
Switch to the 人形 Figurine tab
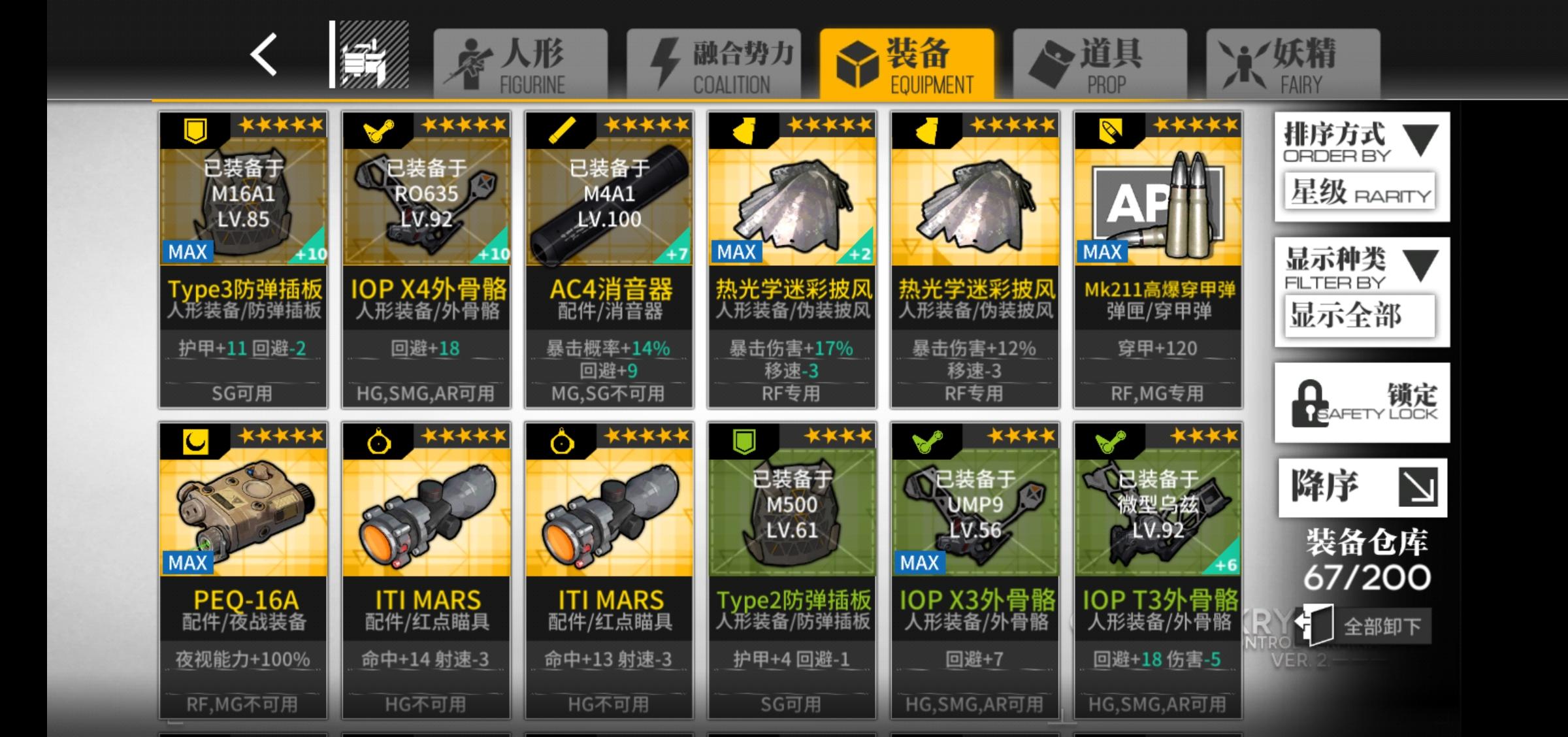click(521, 64)
